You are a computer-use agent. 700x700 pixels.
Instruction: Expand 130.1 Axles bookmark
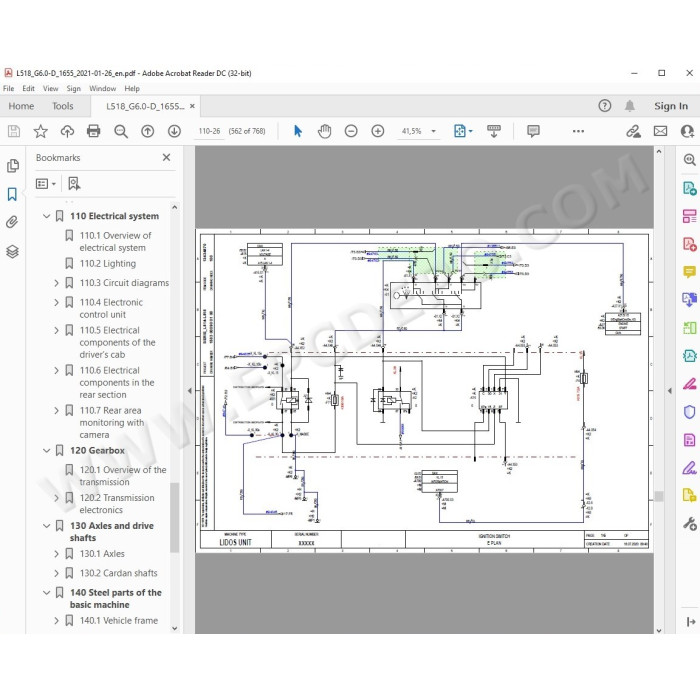pyautogui.click(x=56, y=554)
